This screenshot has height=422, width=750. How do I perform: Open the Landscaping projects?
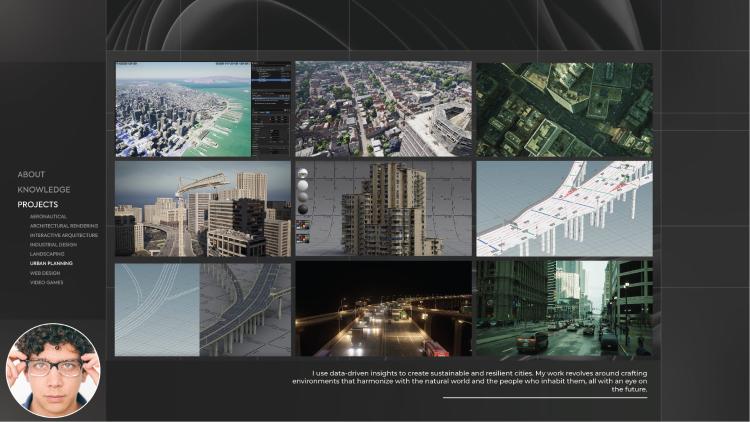pos(47,254)
